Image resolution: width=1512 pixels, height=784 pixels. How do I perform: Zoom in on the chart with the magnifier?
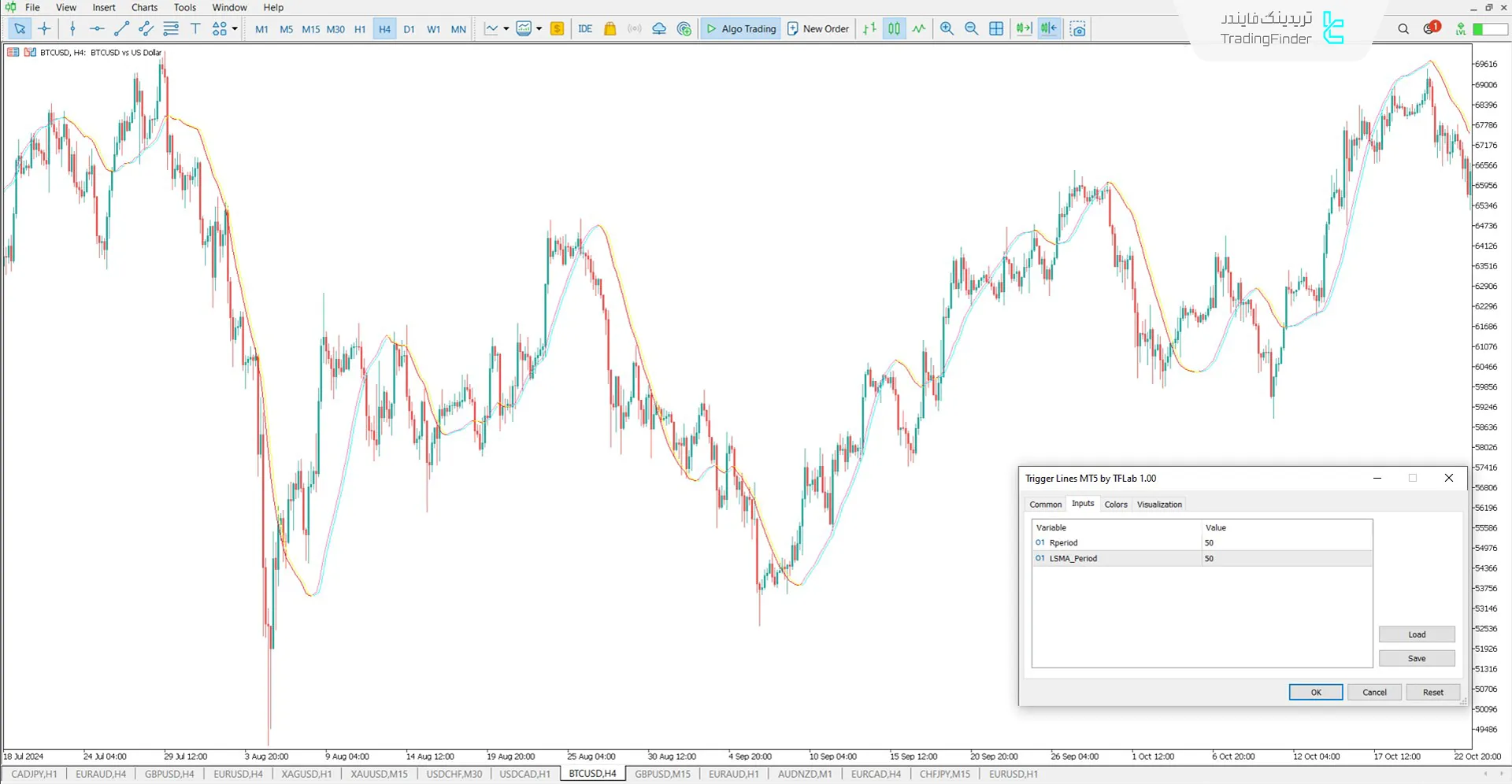[x=947, y=28]
